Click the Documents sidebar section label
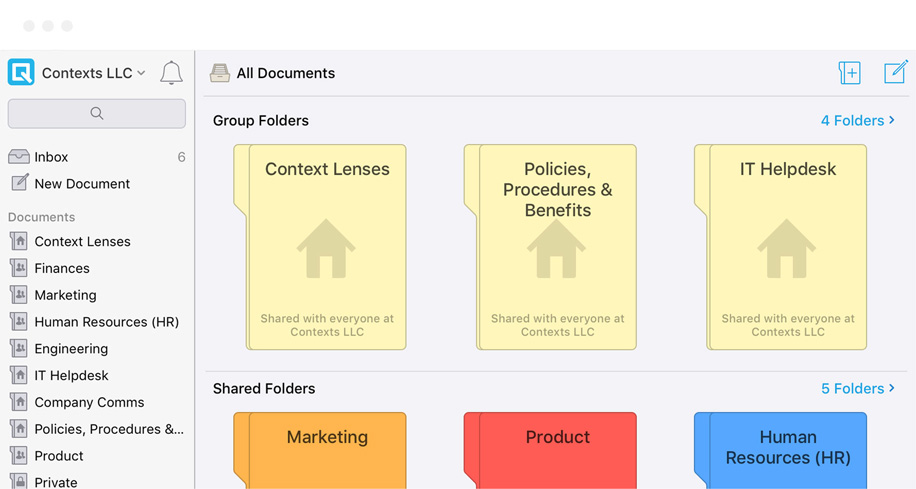This screenshot has height=489, width=916. click(41, 217)
